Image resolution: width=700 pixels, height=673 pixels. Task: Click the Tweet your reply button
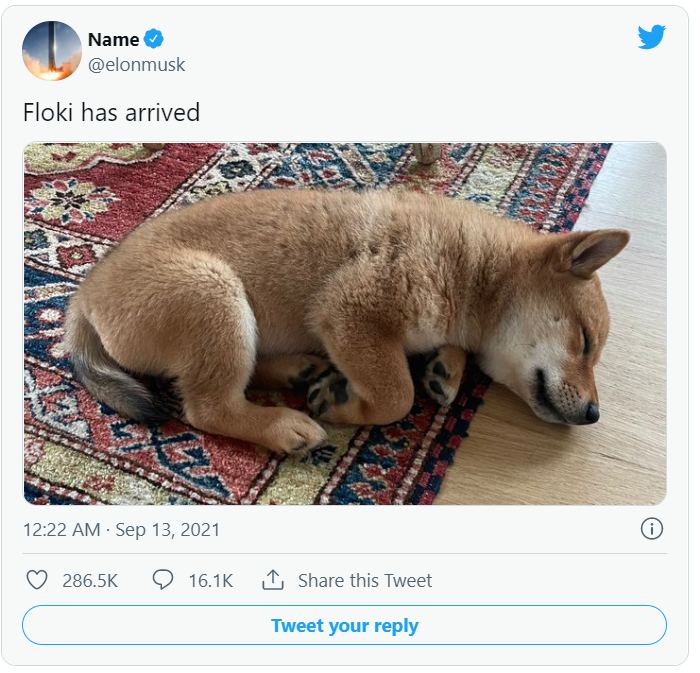click(x=344, y=625)
